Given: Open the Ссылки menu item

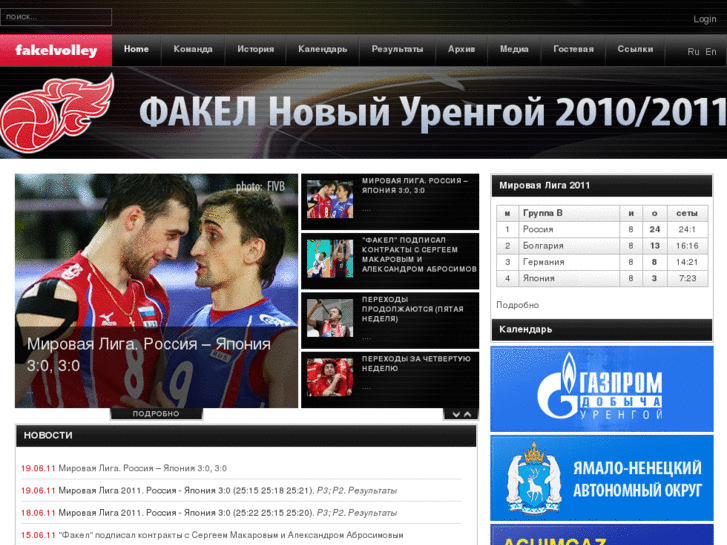Looking at the screenshot, I should [635, 49].
